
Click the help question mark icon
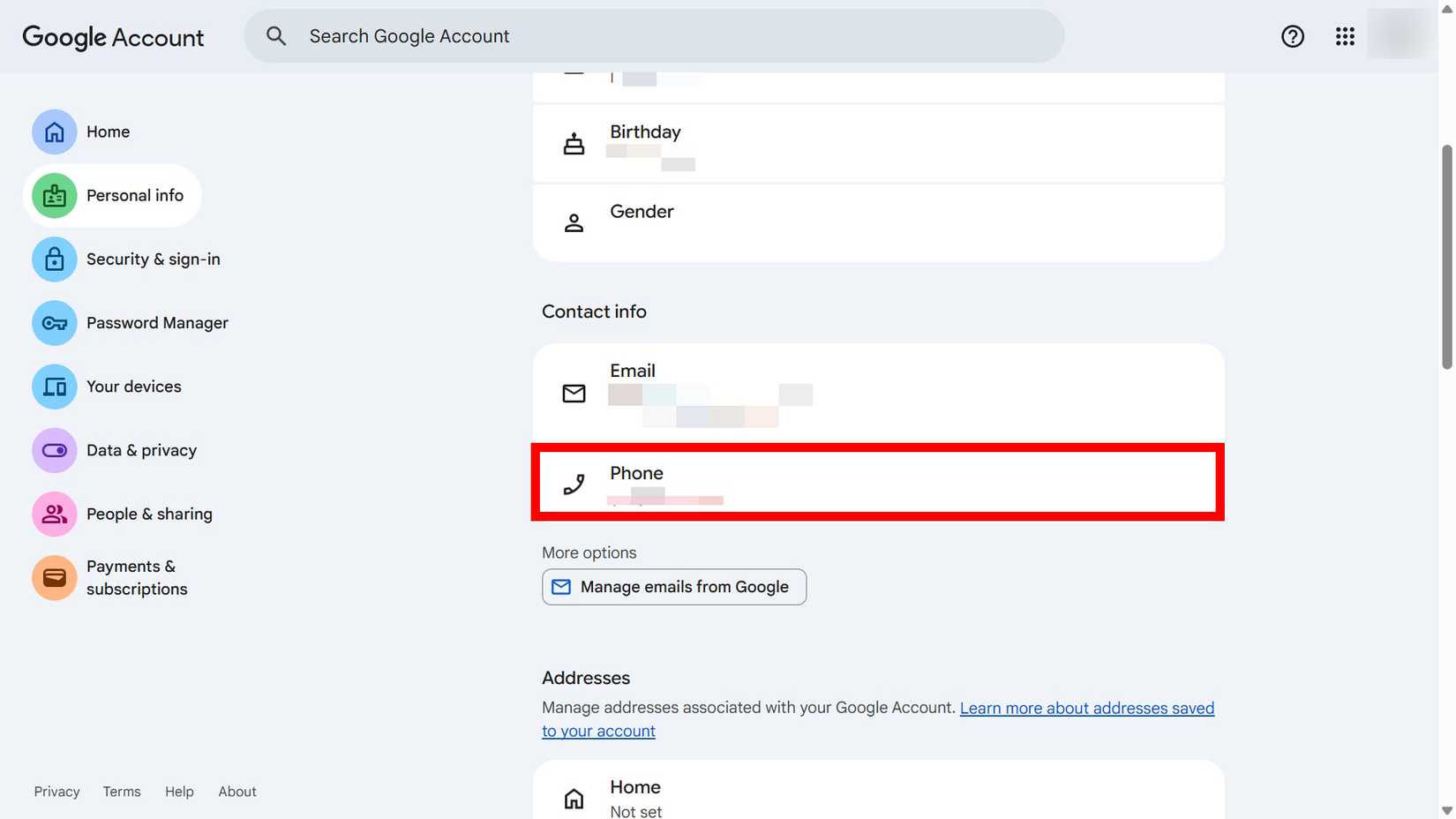point(1292,36)
